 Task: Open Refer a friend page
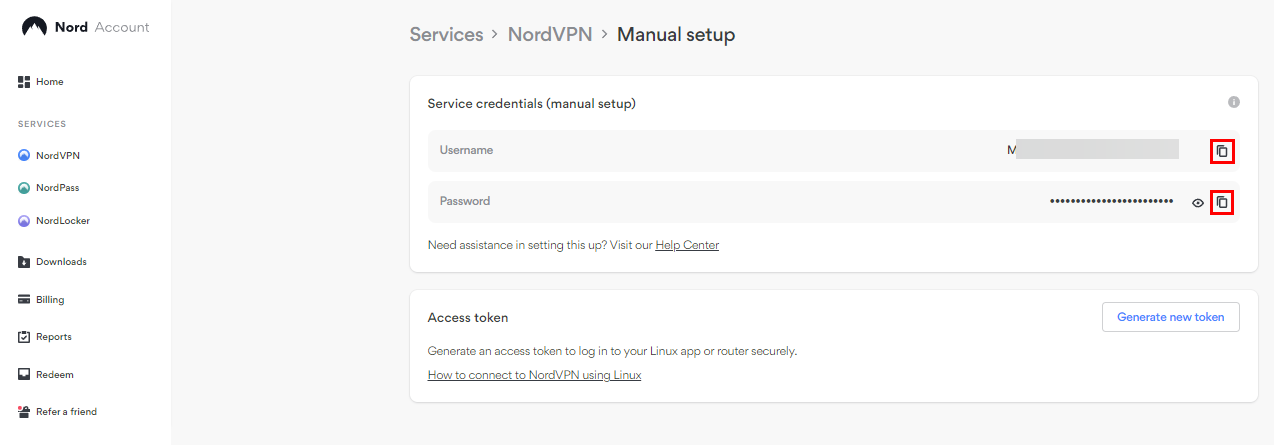tap(66, 412)
